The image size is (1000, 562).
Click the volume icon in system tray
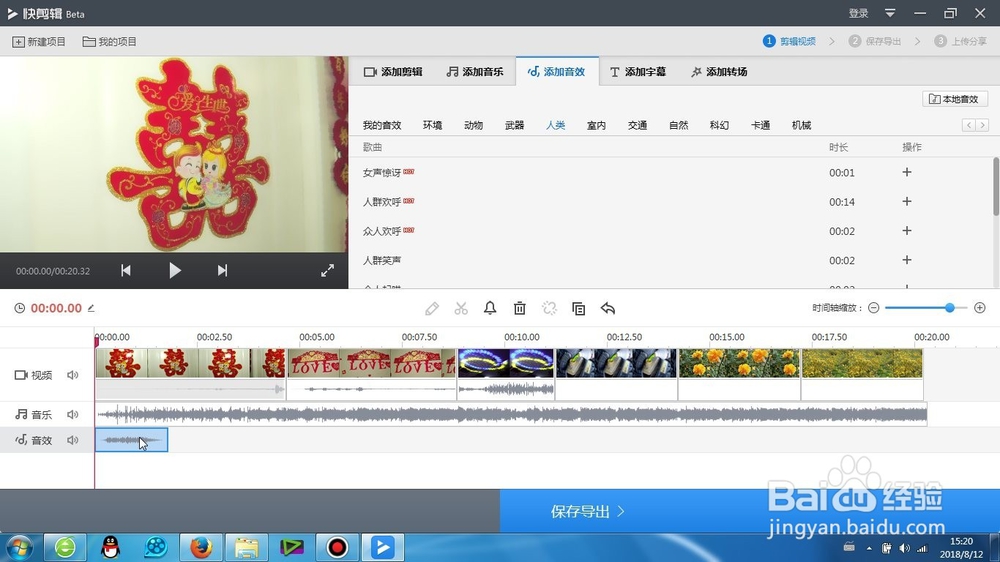[x=904, y=548]
